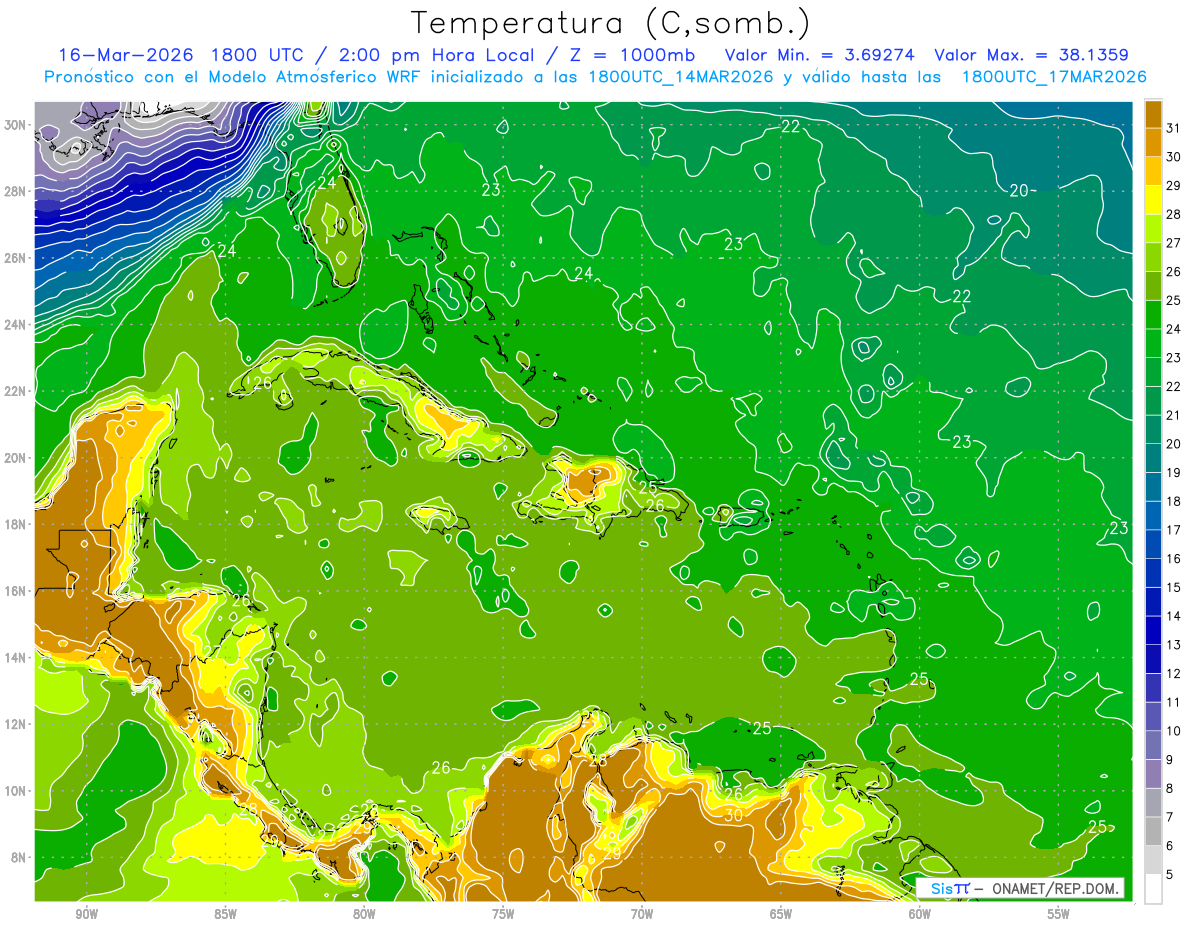Click the 24N latitude axis label
The width and height of the screenshot is (1200, 927).
coord(16,324)
